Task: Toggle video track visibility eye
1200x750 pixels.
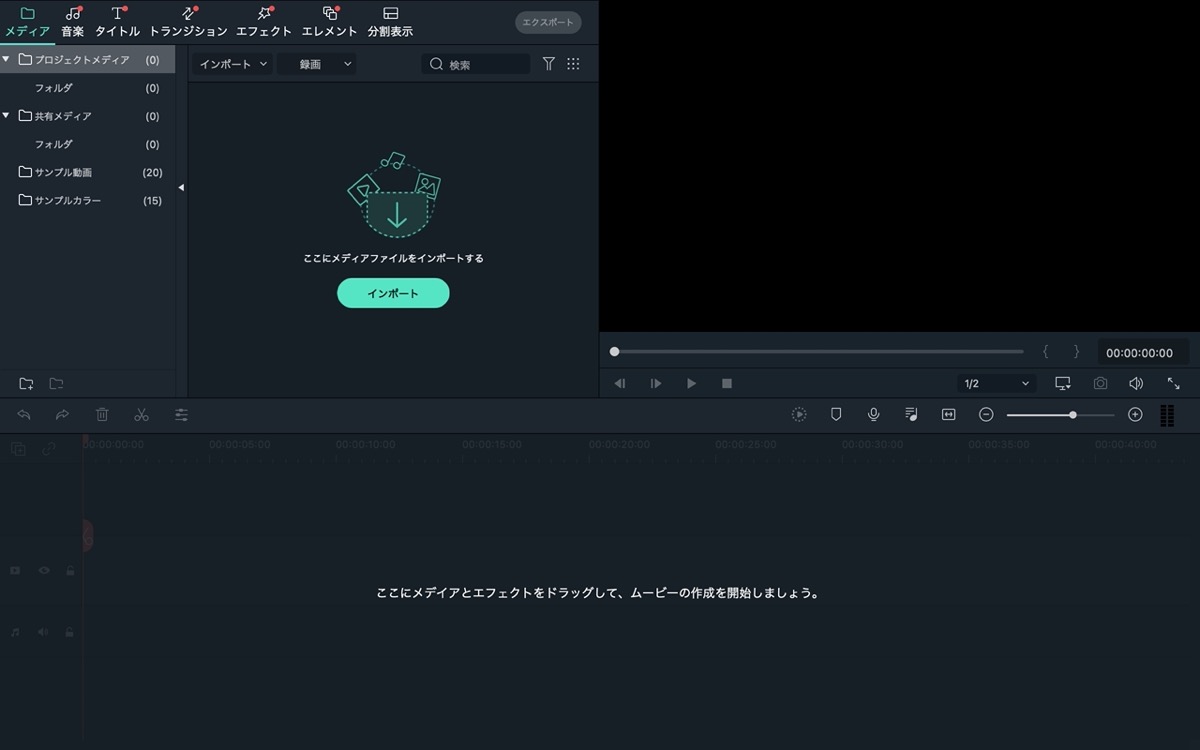Action: (x=44, y=570)
